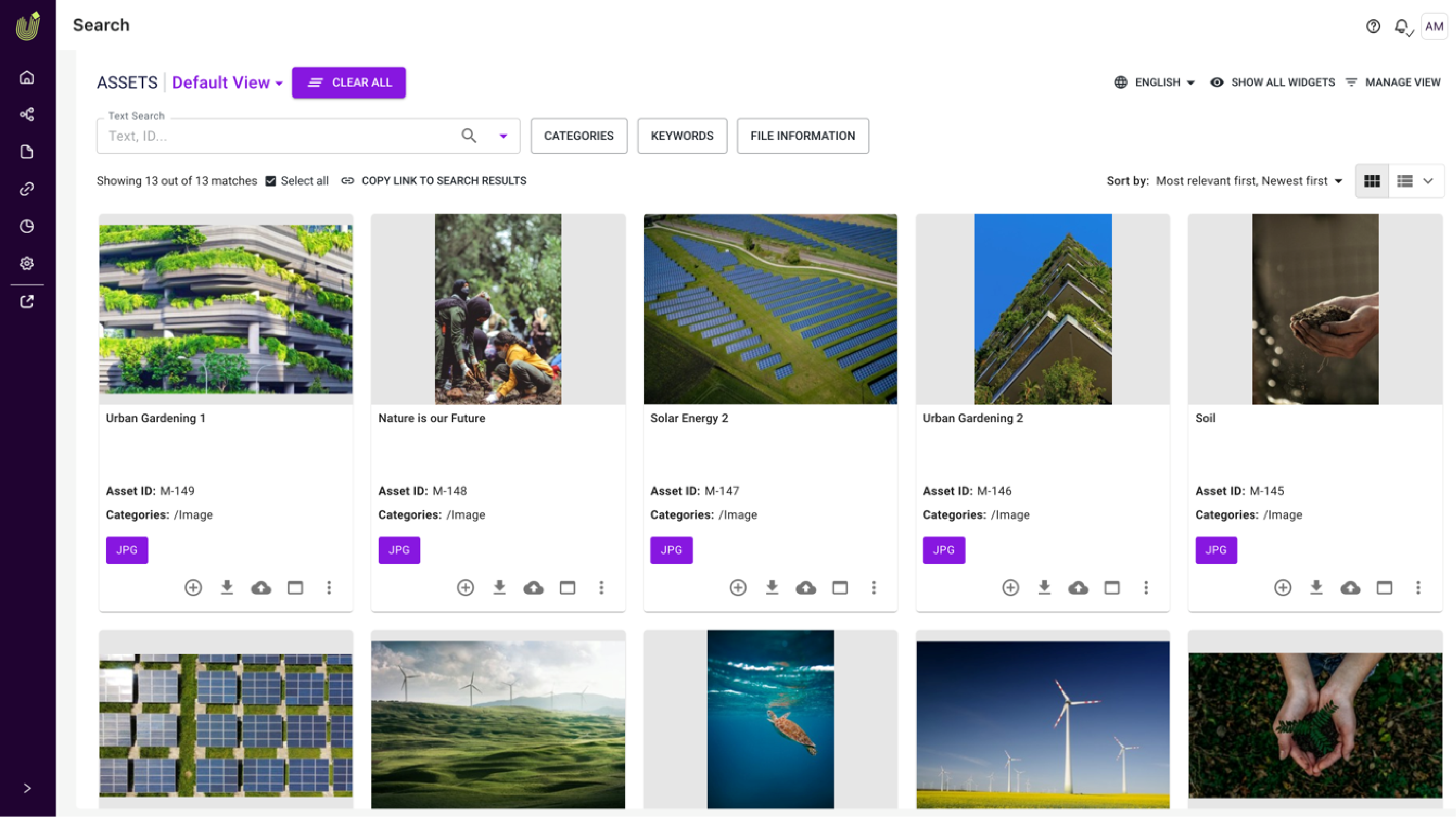Open the CATEGORIES filter

point(579,135)
